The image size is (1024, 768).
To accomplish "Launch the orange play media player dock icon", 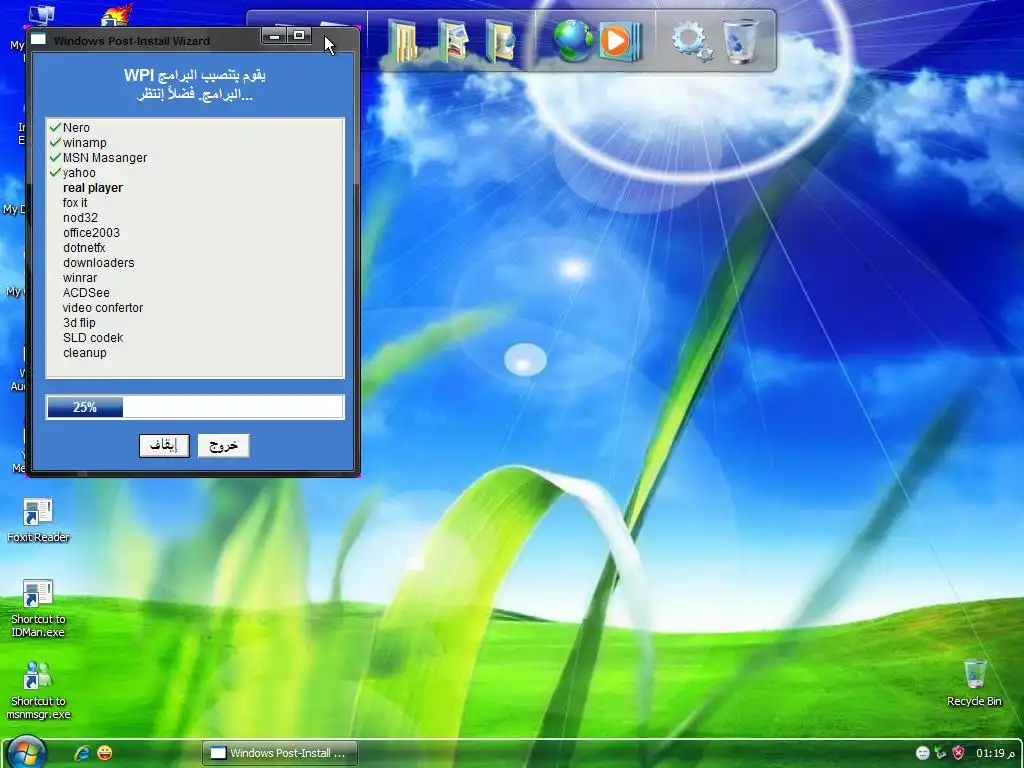I will point(620,41).
